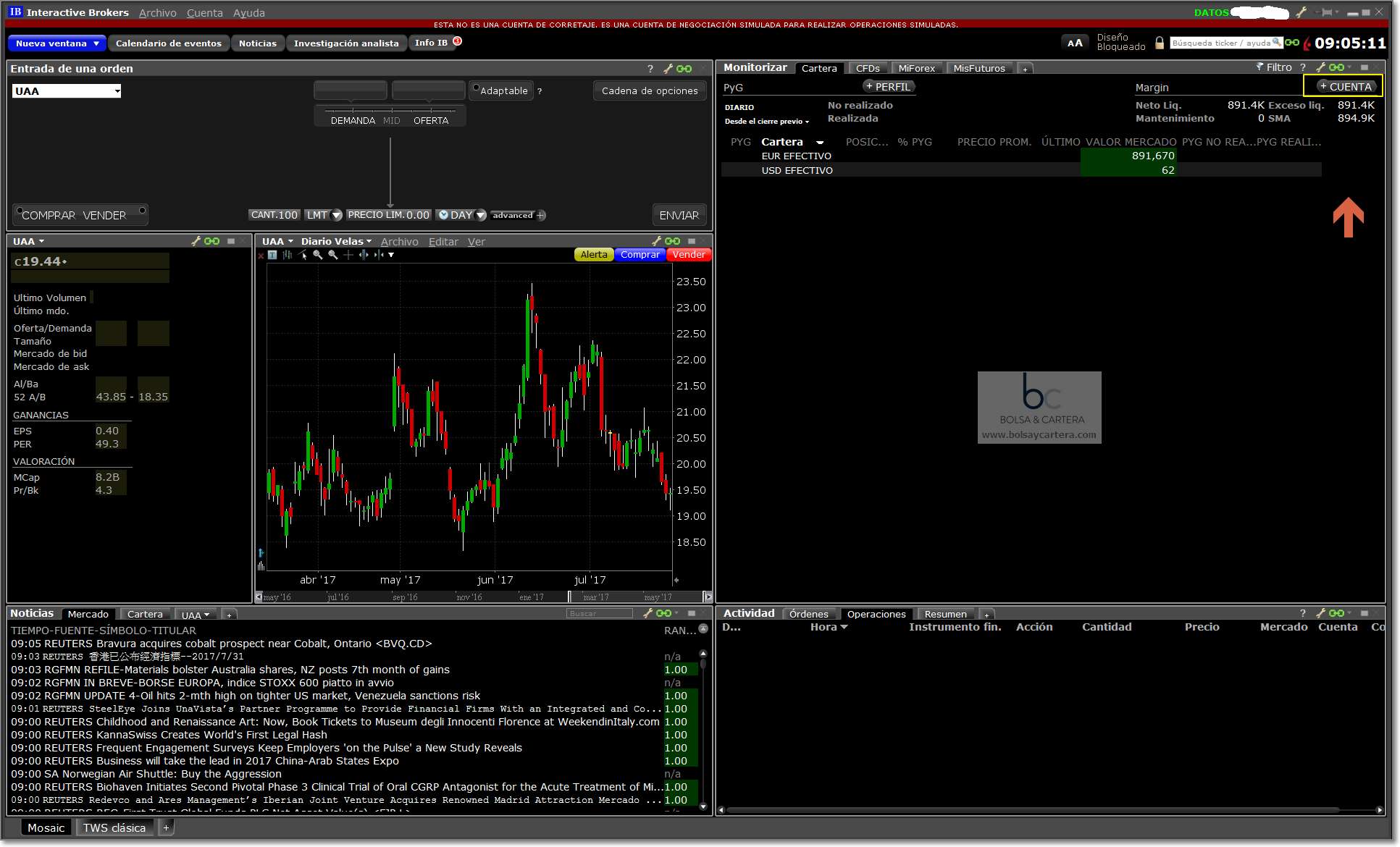Open chart configuration wrench in chart header

click(x=656, y=241)
